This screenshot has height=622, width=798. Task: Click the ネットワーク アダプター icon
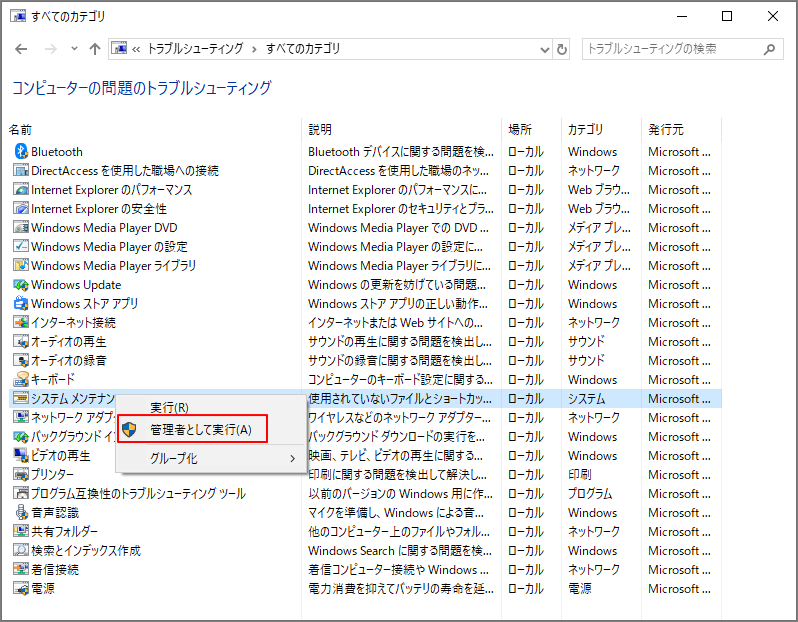tap(21, 417)
